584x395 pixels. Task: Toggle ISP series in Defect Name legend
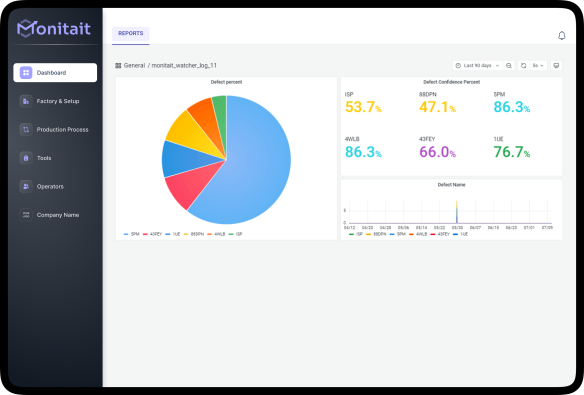coord(355,234)
